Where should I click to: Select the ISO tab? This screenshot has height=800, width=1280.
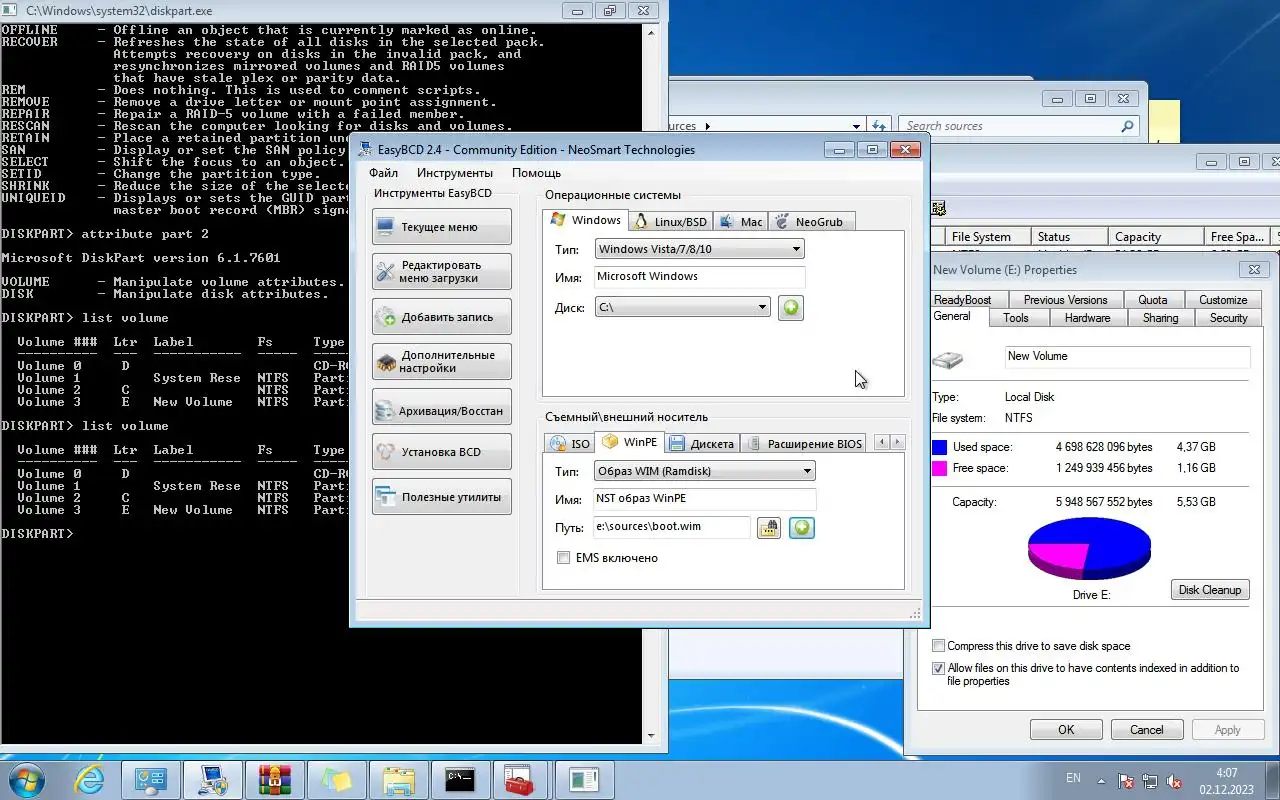coord(570,444)
